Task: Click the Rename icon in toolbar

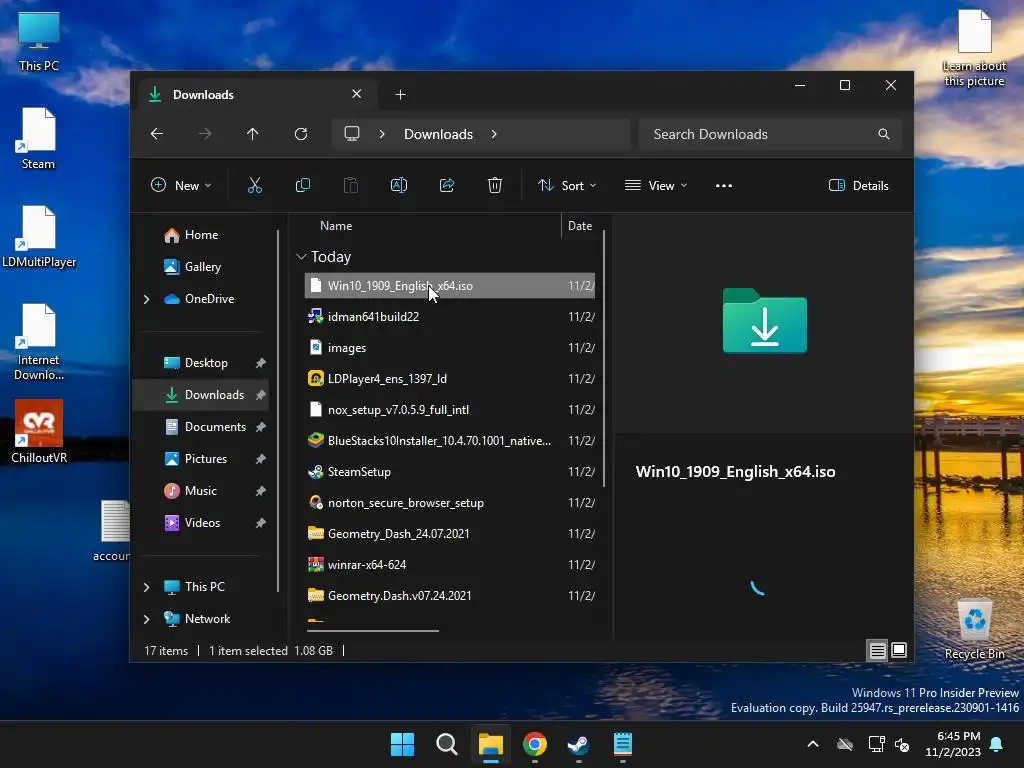Action: click(x=399, y=185)
